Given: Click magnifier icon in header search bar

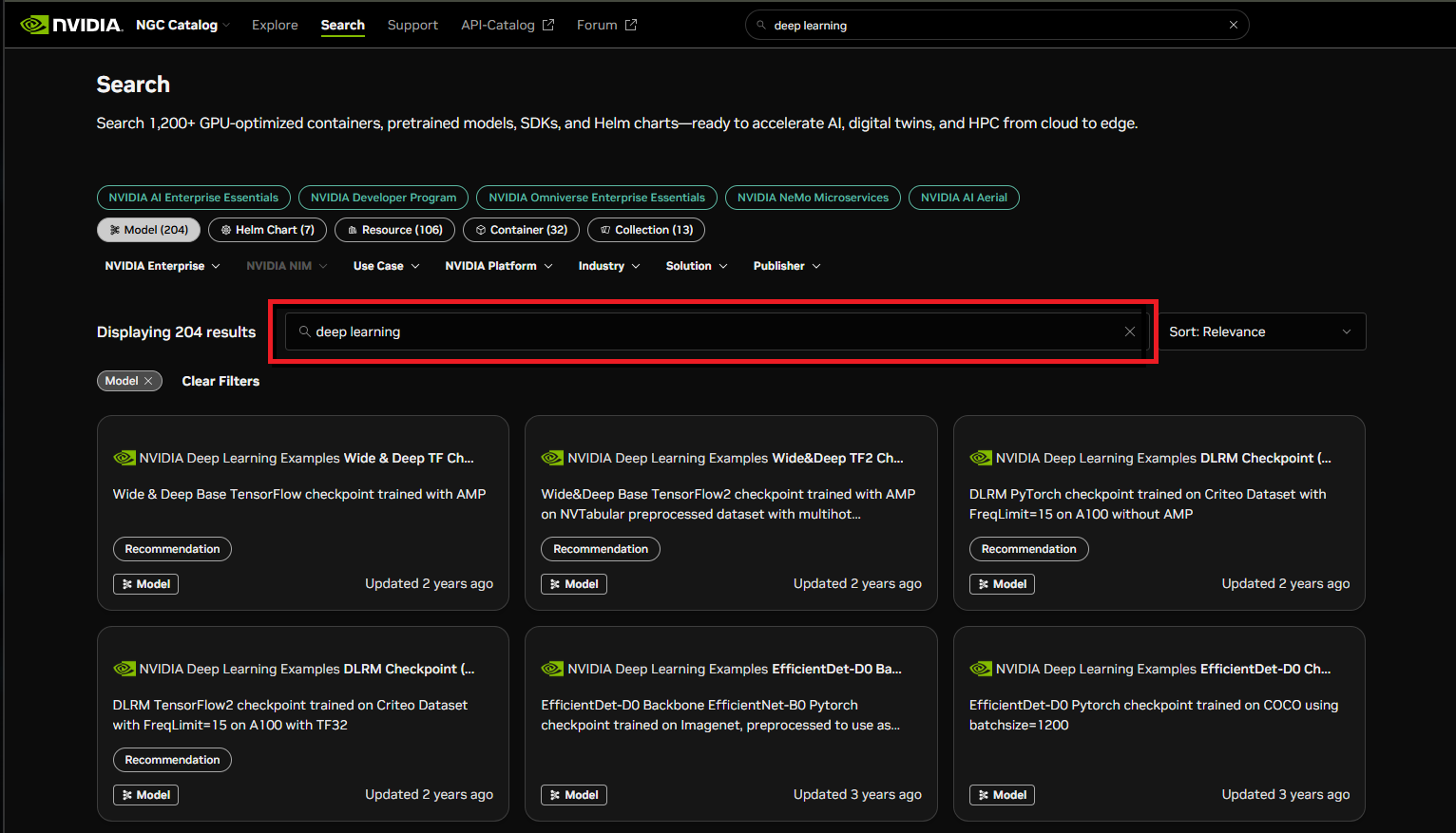Looking at the screenshot, I should (761, 25).
